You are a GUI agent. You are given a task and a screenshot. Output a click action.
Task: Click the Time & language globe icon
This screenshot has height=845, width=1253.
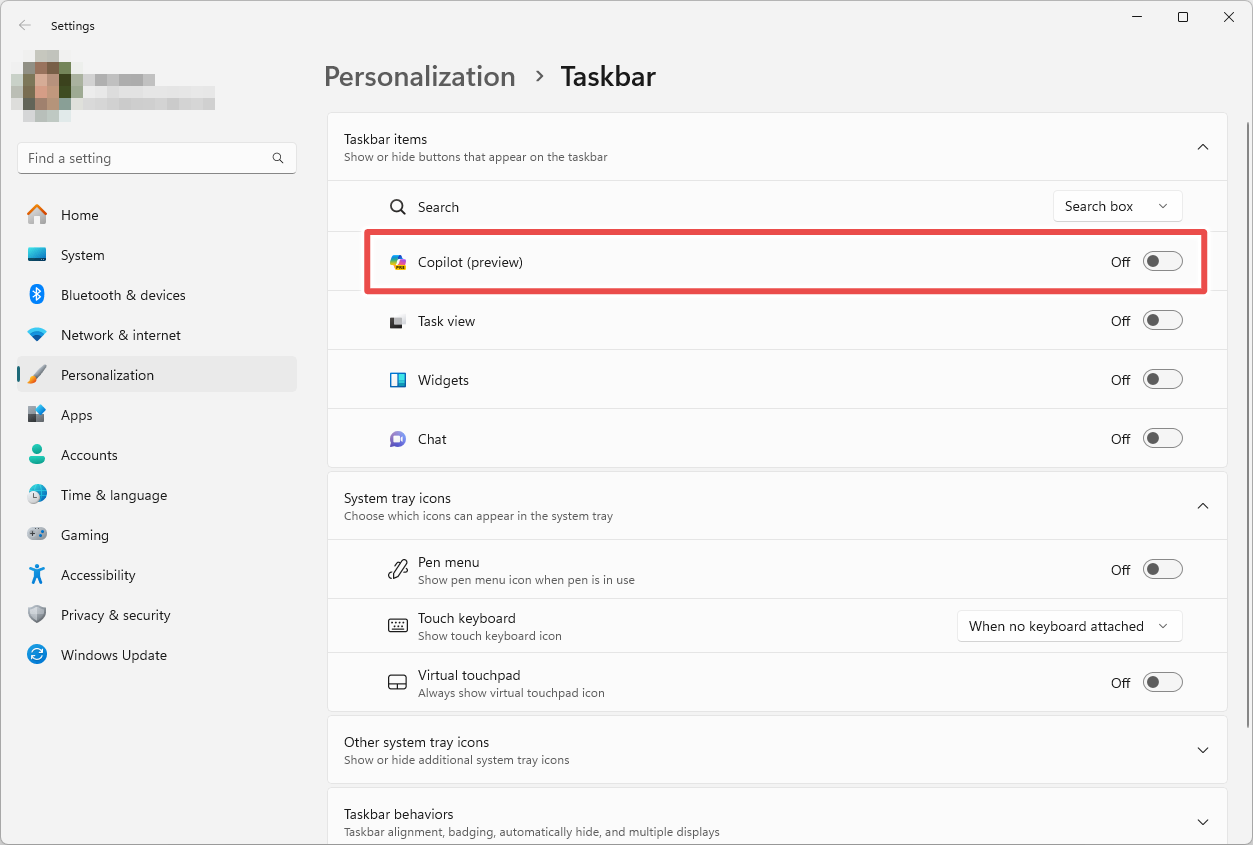(37, 495)
